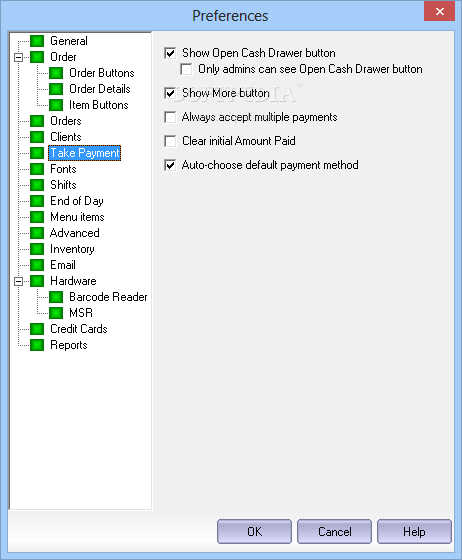This screenshot has height=560, width=462.
Task: Uncheck Show Open Cash Drawer button
Action: click(x=170, y=53)
